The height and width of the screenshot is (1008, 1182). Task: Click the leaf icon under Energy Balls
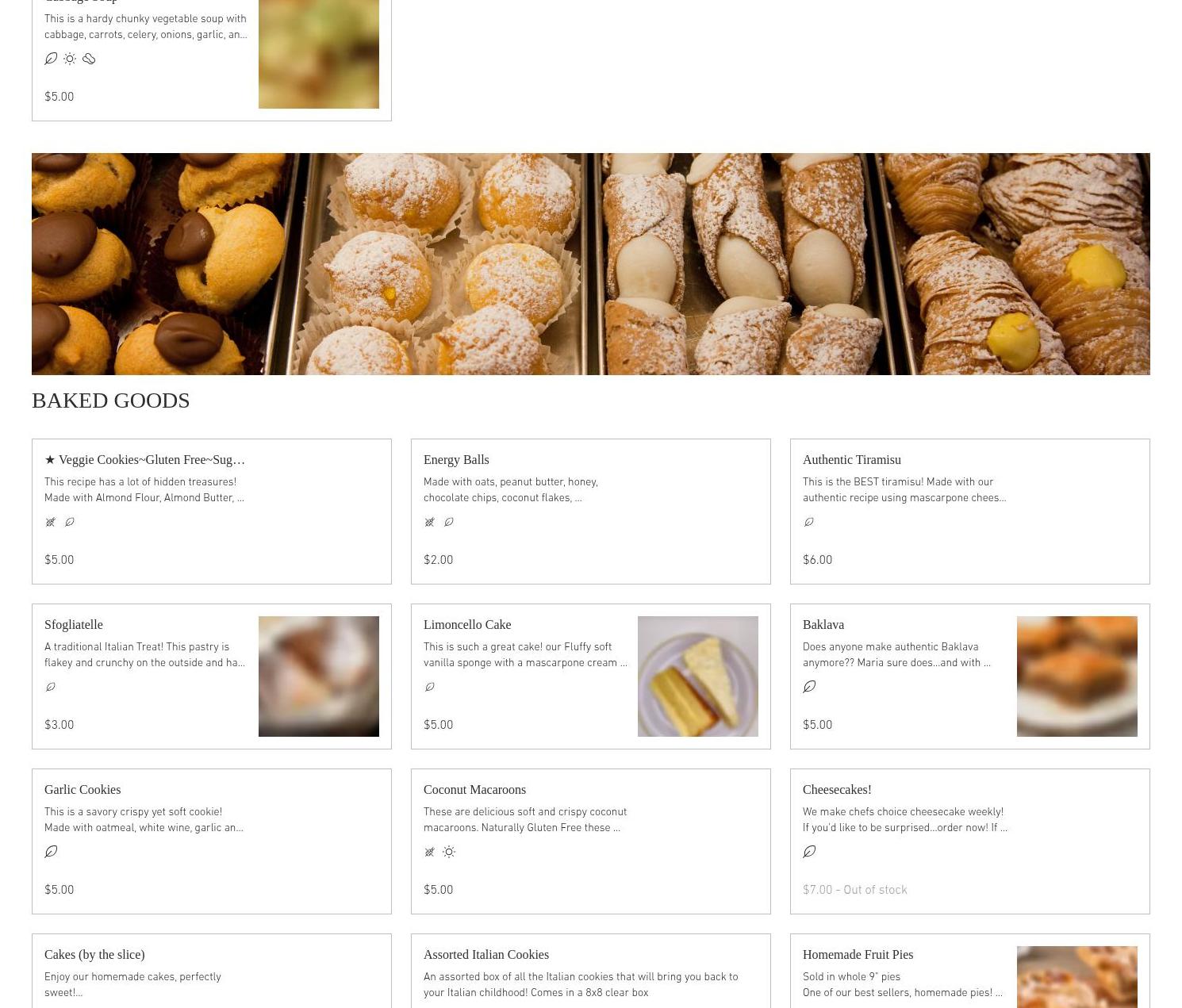[x=449, y=522]
